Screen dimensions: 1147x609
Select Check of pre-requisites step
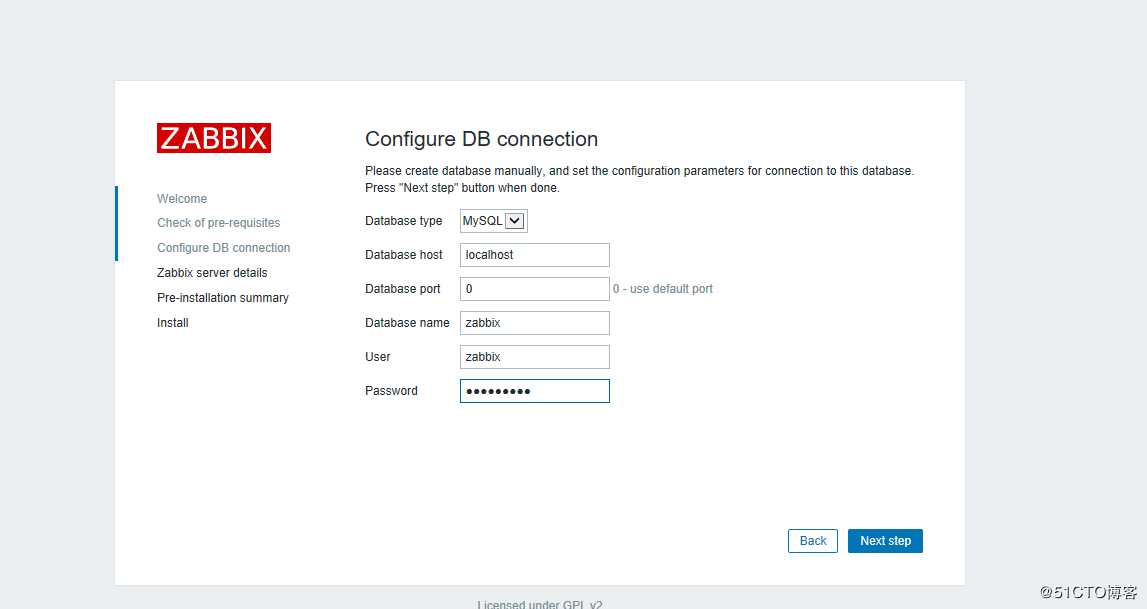pyautogui.click(x=219, y=223)
